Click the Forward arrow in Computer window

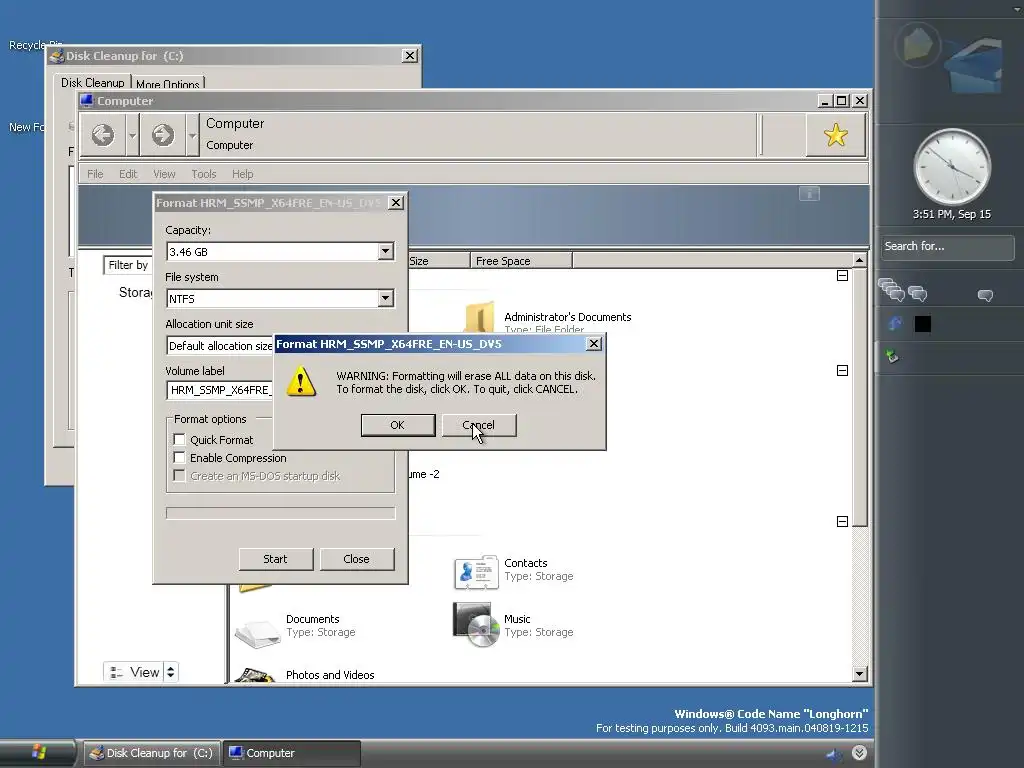163,135
